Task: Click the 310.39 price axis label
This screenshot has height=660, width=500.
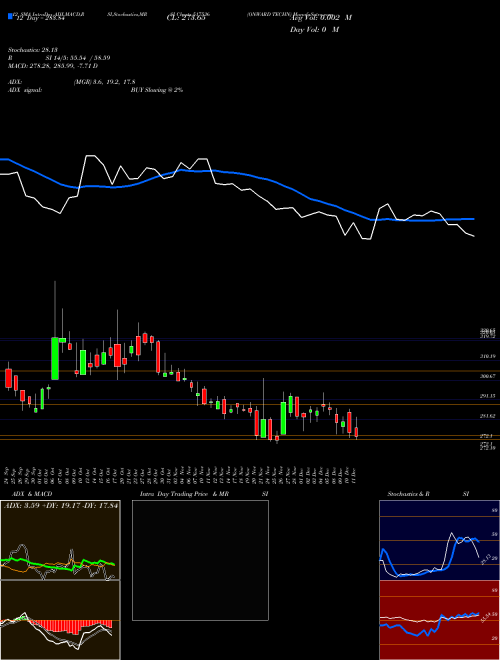Action: click(488, 356)
